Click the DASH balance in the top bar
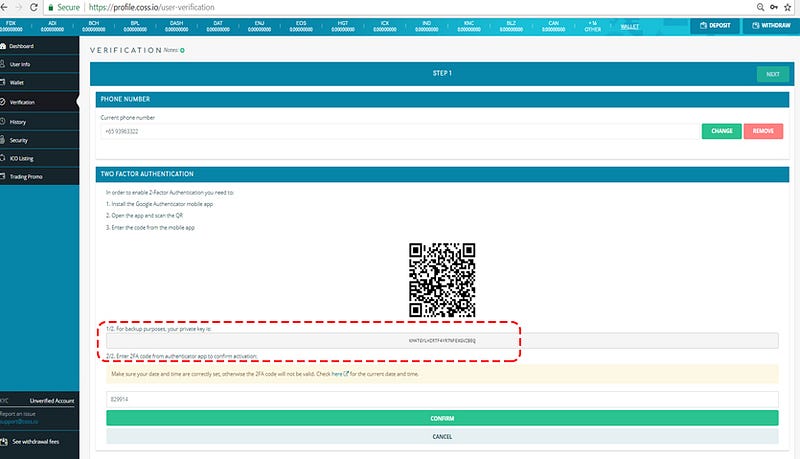800x459 pixels. (x=177, y=27)
